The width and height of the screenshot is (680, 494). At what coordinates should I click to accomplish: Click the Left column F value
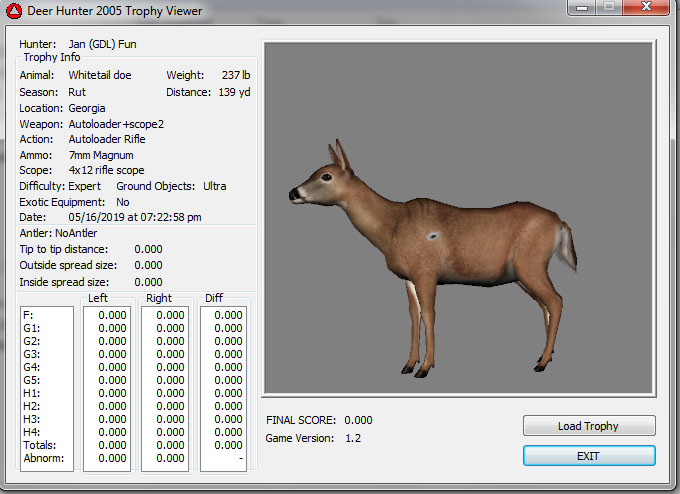(111, 315)
